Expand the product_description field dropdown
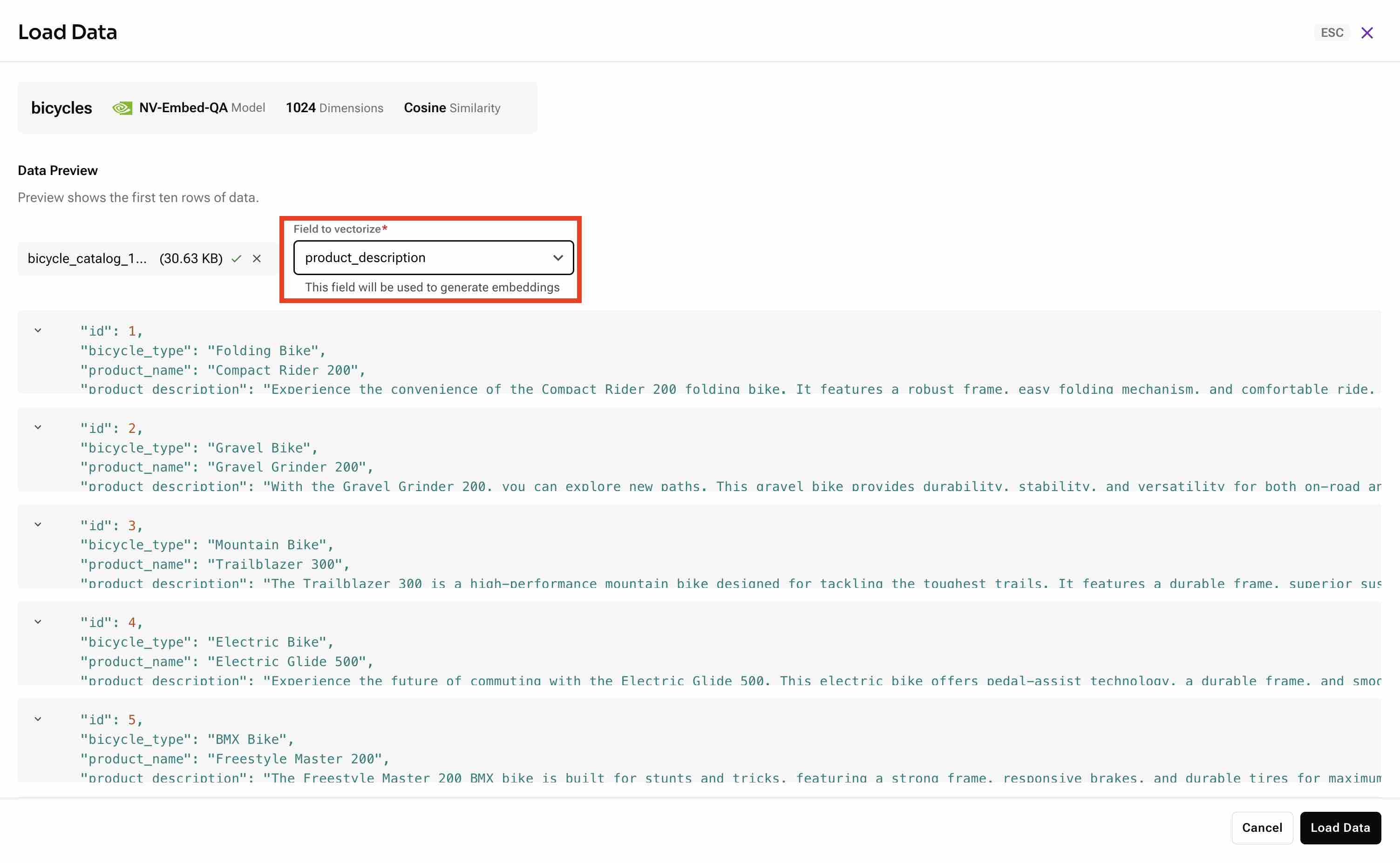Screen dimensions: 1400x863 [556, 257]
